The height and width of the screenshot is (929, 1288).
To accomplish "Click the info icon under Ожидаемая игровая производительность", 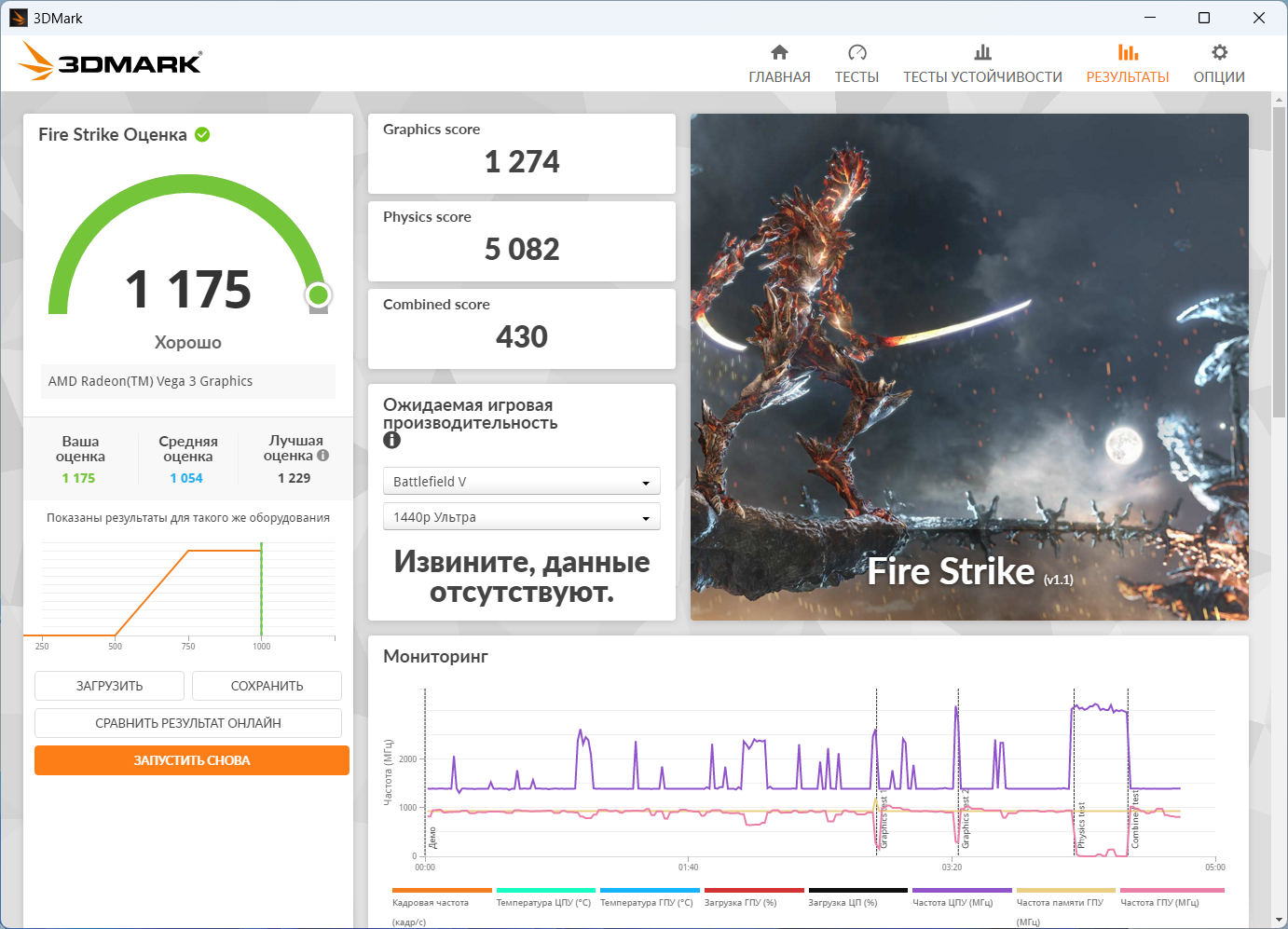I will coord(392,441).
